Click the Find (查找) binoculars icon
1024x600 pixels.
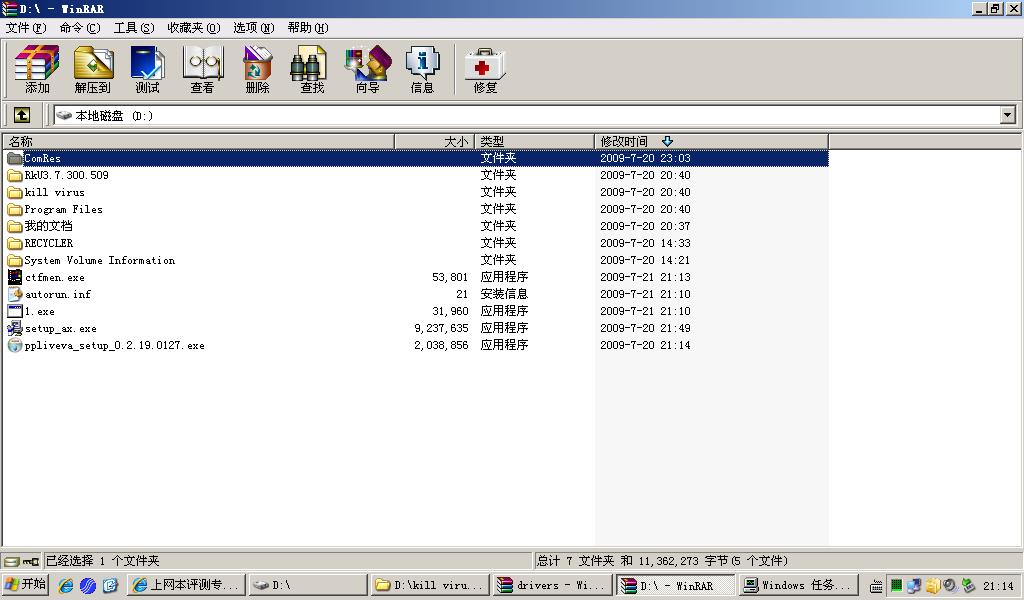point(312,69)
